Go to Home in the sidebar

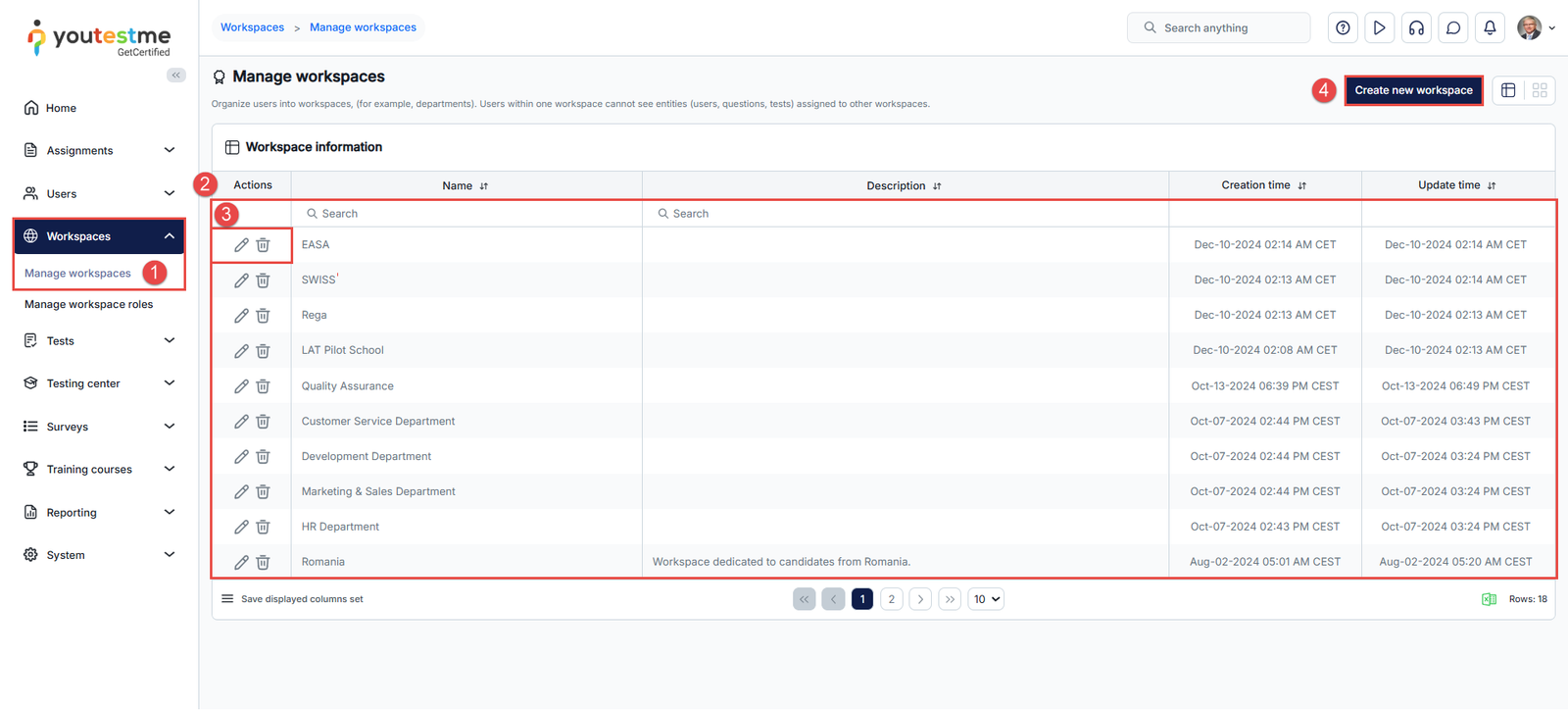click(x=61, y=109)
